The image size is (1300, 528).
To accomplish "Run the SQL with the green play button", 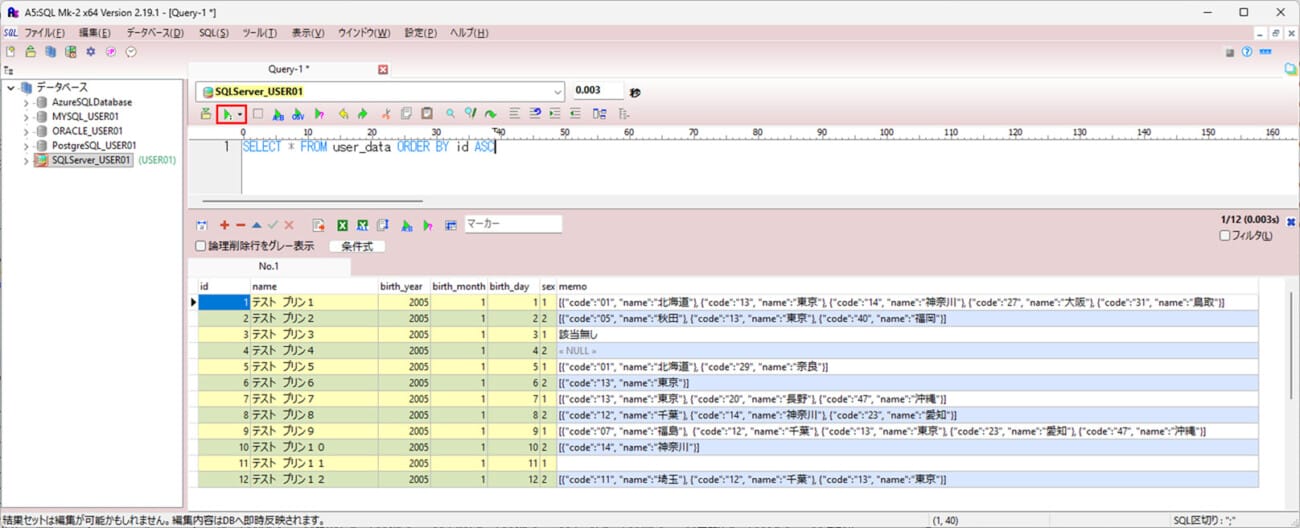I will tap(227, 114).
